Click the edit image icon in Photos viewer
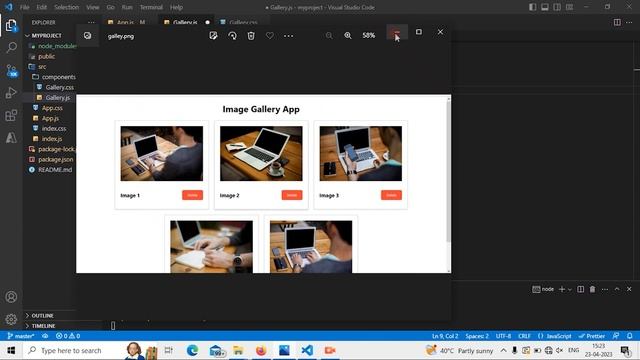Image resolution: width=640 pixels, height=360 pixels. pos(213,36)
